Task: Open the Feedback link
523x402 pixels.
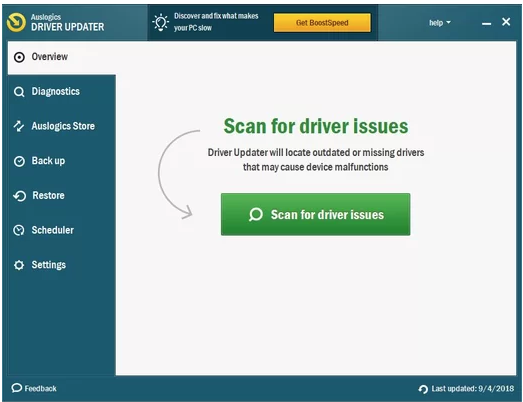Action: click(34, 388)
